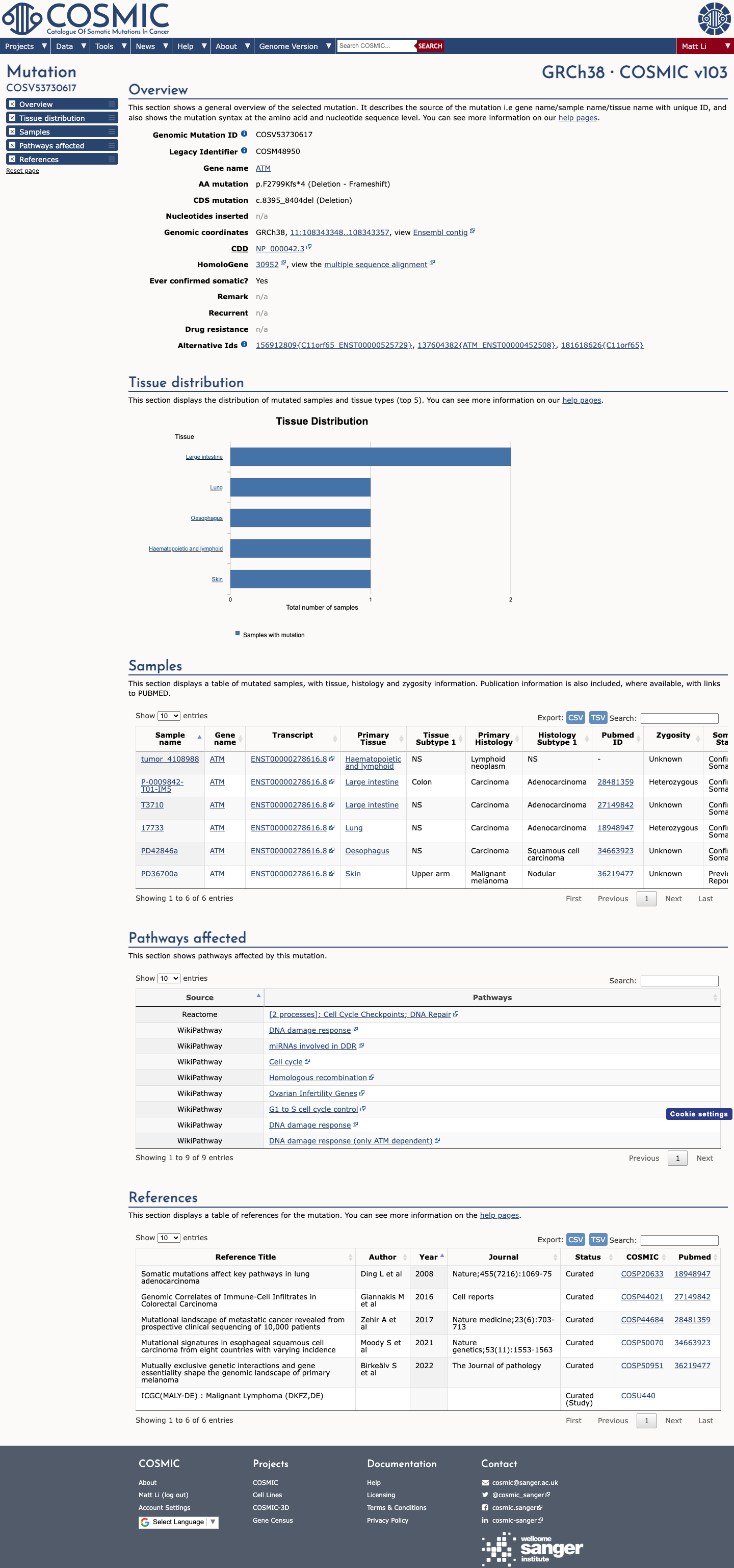
Task: Click the email envelope icon in footer Contact
Action: pos(485,1482)
